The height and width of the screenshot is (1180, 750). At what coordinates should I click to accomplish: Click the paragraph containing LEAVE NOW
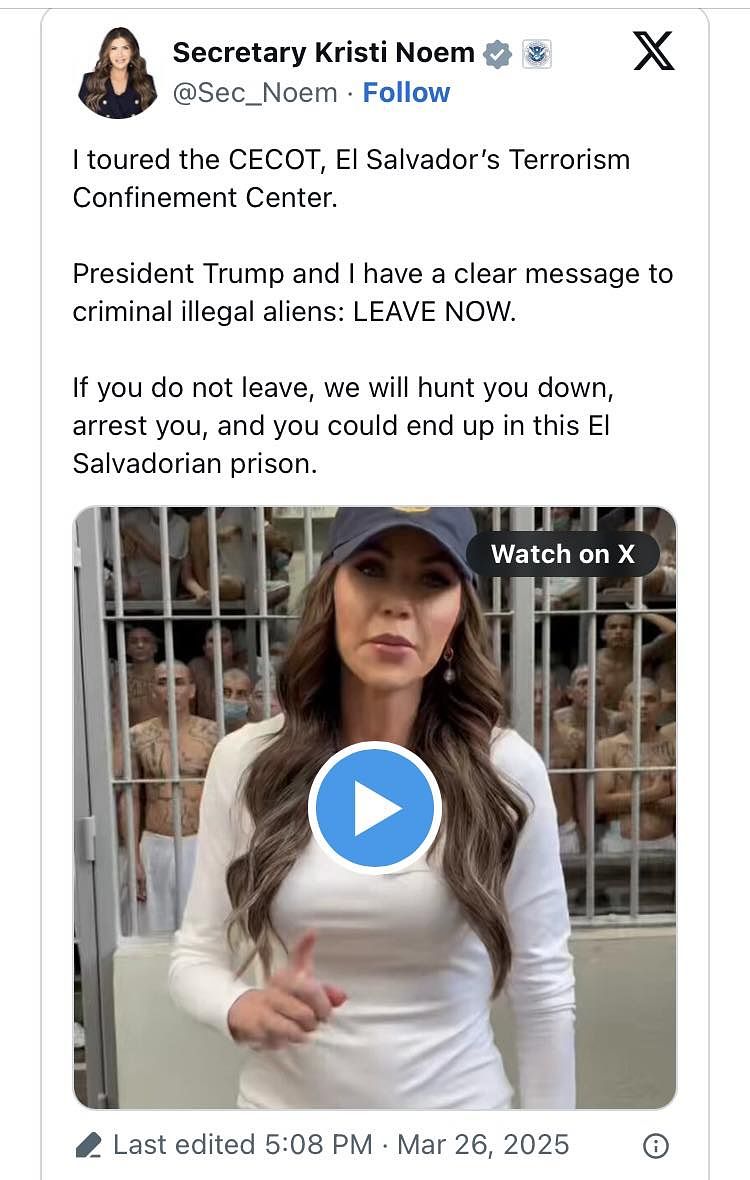pyautogui.click(x=372, y=292)
